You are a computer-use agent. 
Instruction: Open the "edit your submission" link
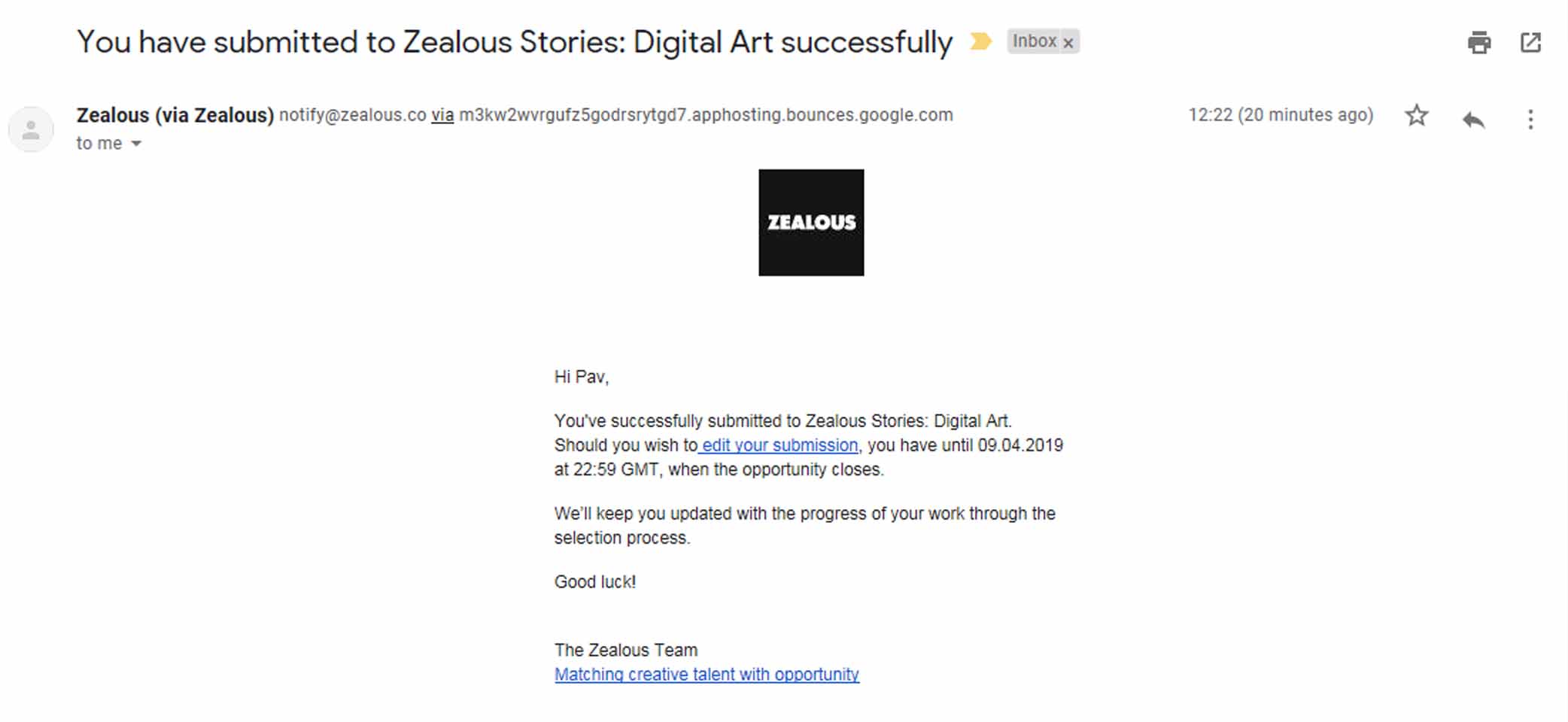779,445
